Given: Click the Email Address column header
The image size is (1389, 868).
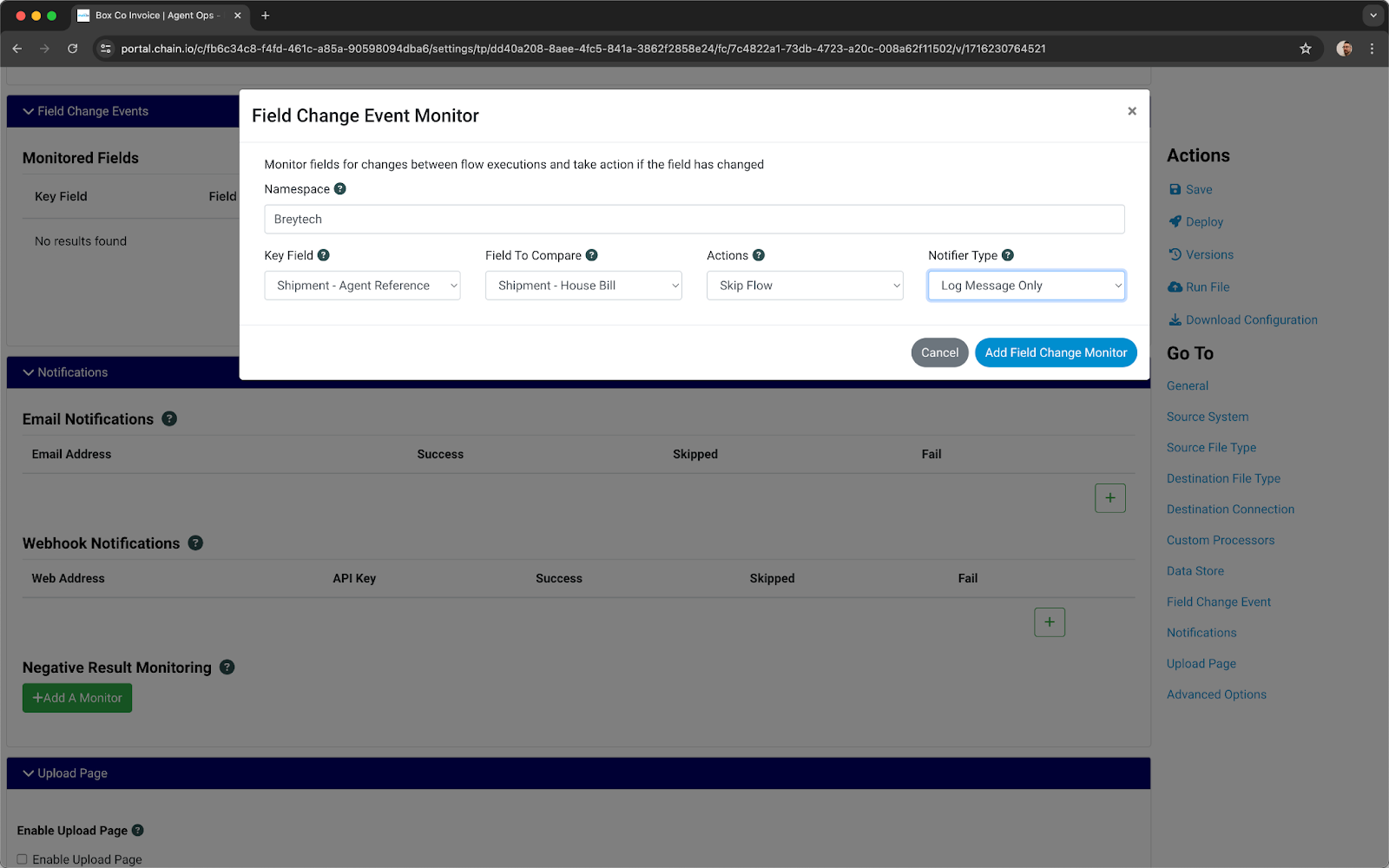Looking at the screenshot, I should pos(71,454).
